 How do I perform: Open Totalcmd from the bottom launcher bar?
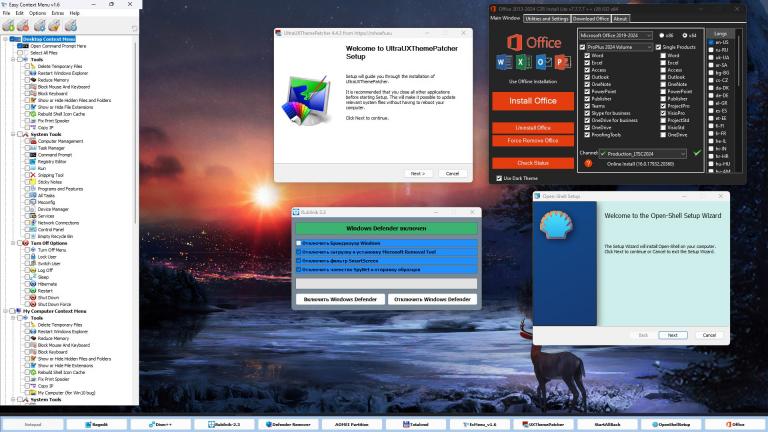[416, 424]
